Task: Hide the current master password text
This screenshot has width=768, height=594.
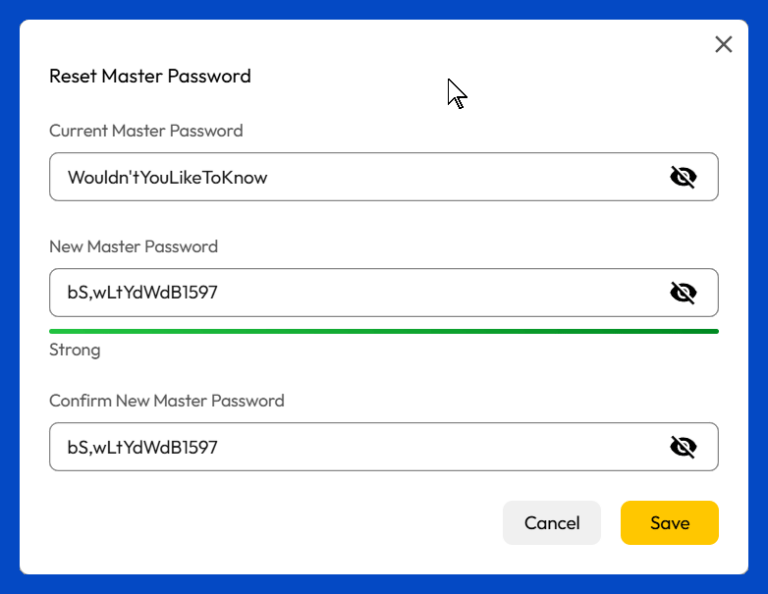Action: tap(683, 177)
